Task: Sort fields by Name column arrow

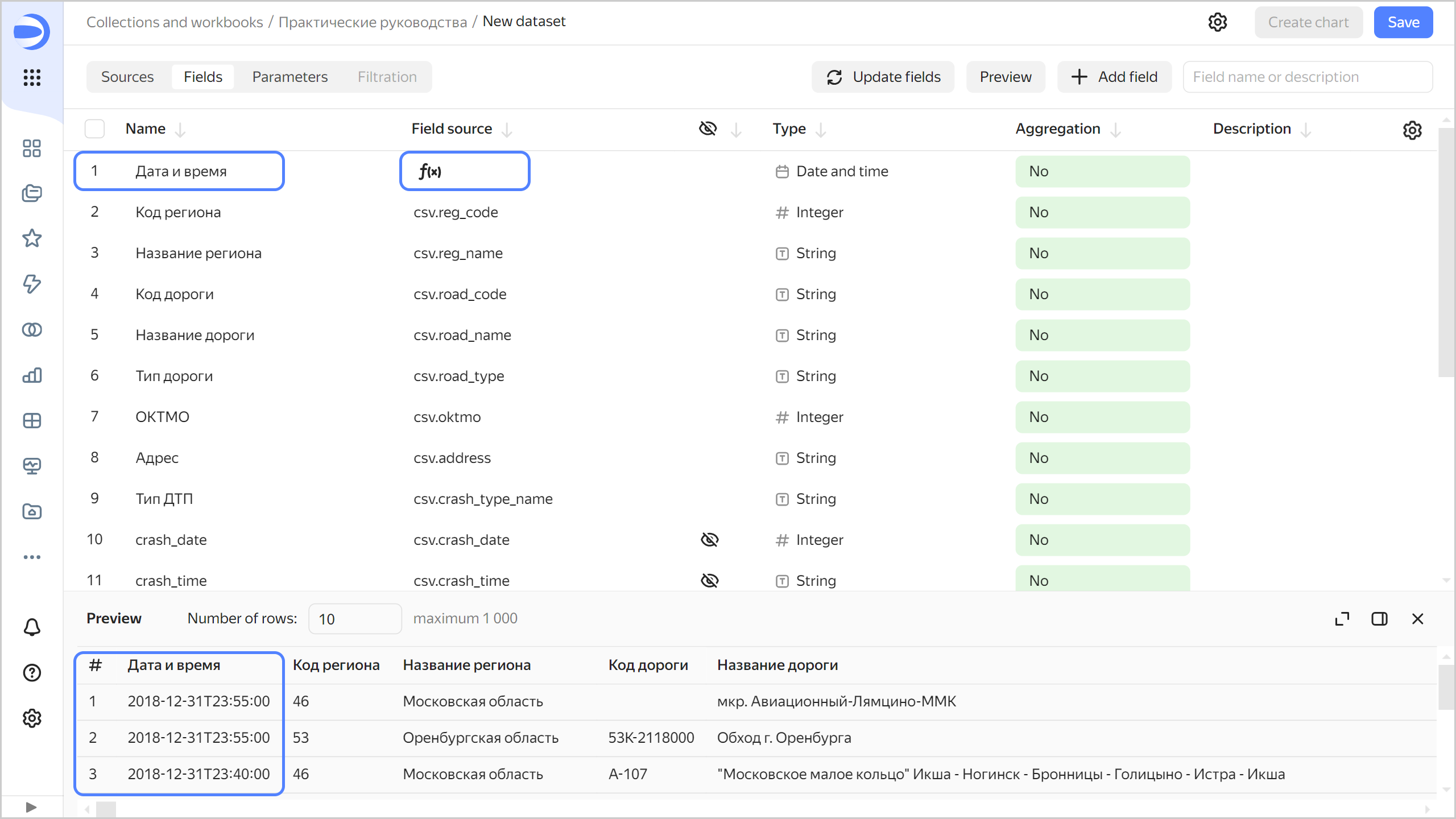Action: (180, 130)
